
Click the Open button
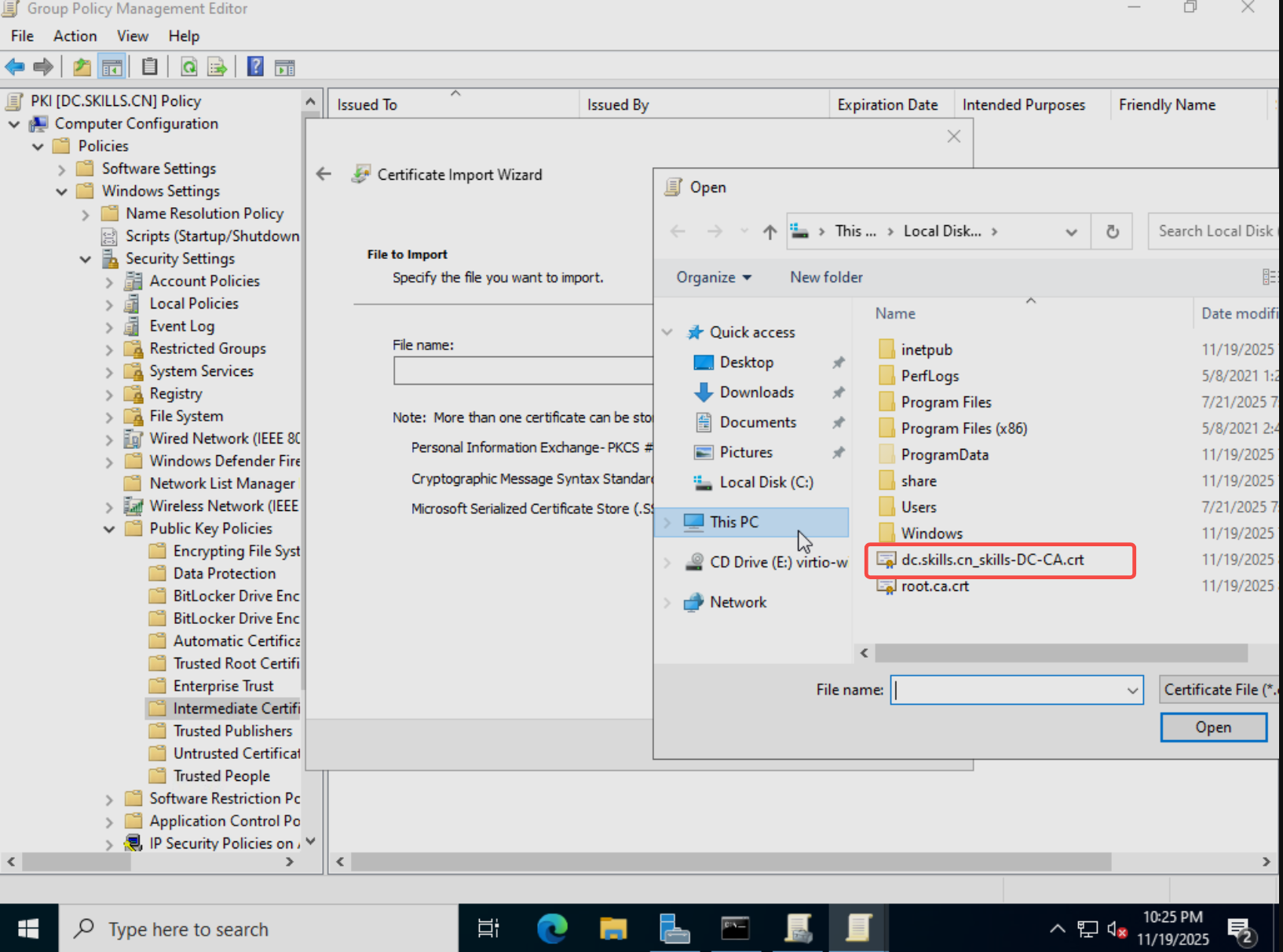tap(1213, 728)
